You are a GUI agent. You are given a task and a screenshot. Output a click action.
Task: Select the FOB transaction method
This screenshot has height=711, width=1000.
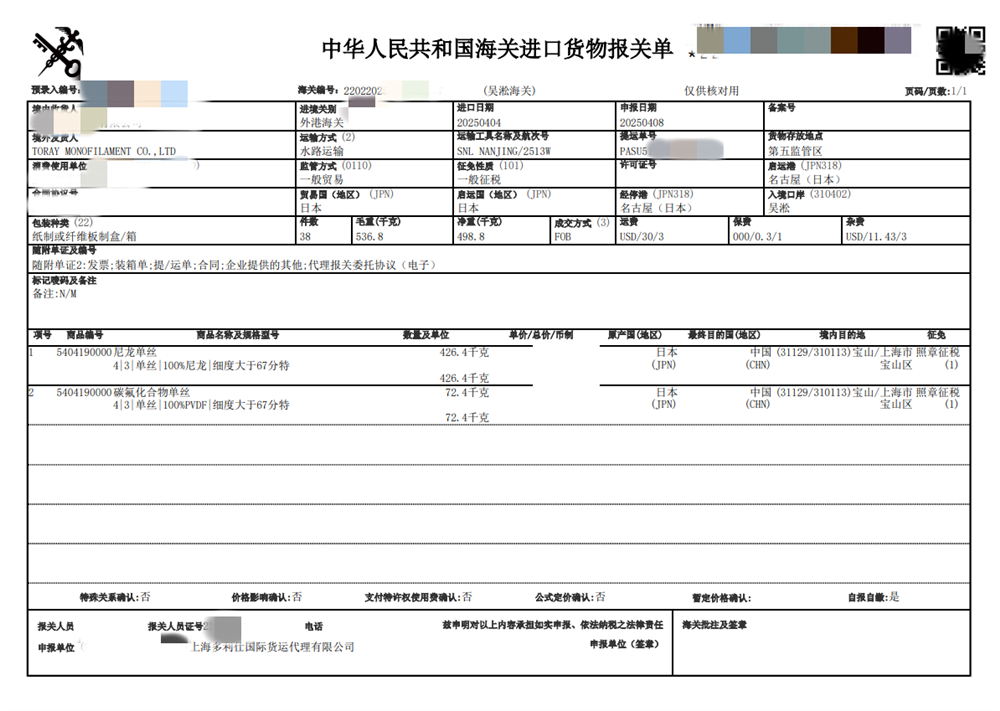tap(563, 237)
